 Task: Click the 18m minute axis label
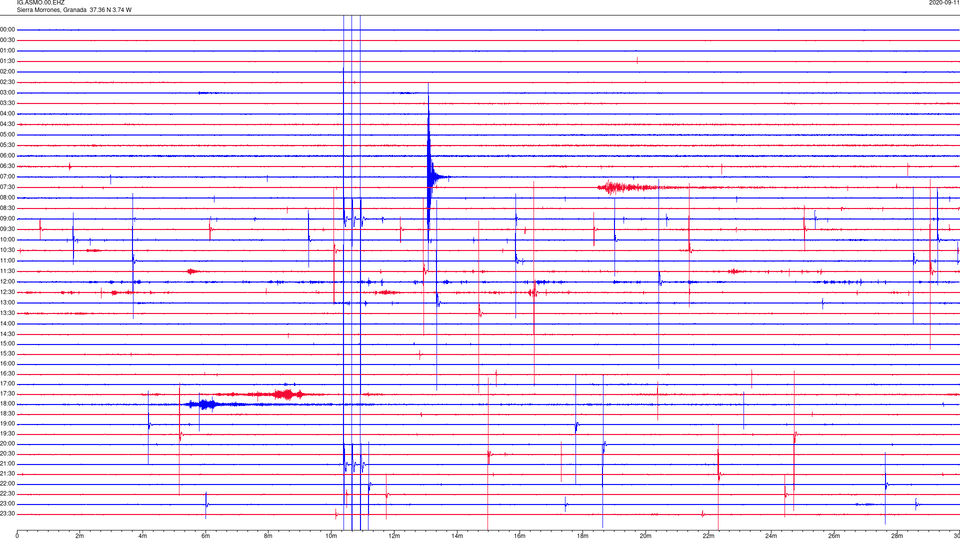tap(582, 536)
